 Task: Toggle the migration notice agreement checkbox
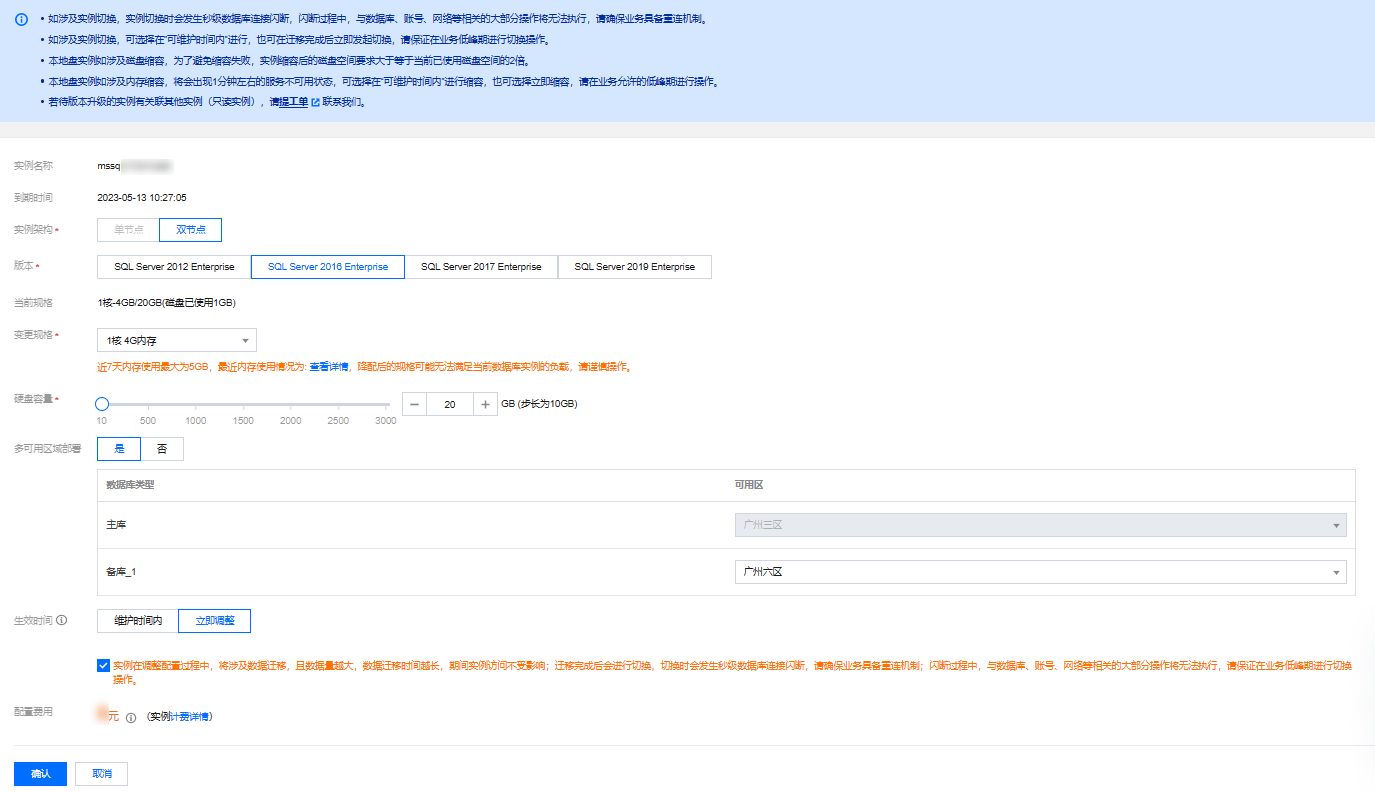coord(104,665)
